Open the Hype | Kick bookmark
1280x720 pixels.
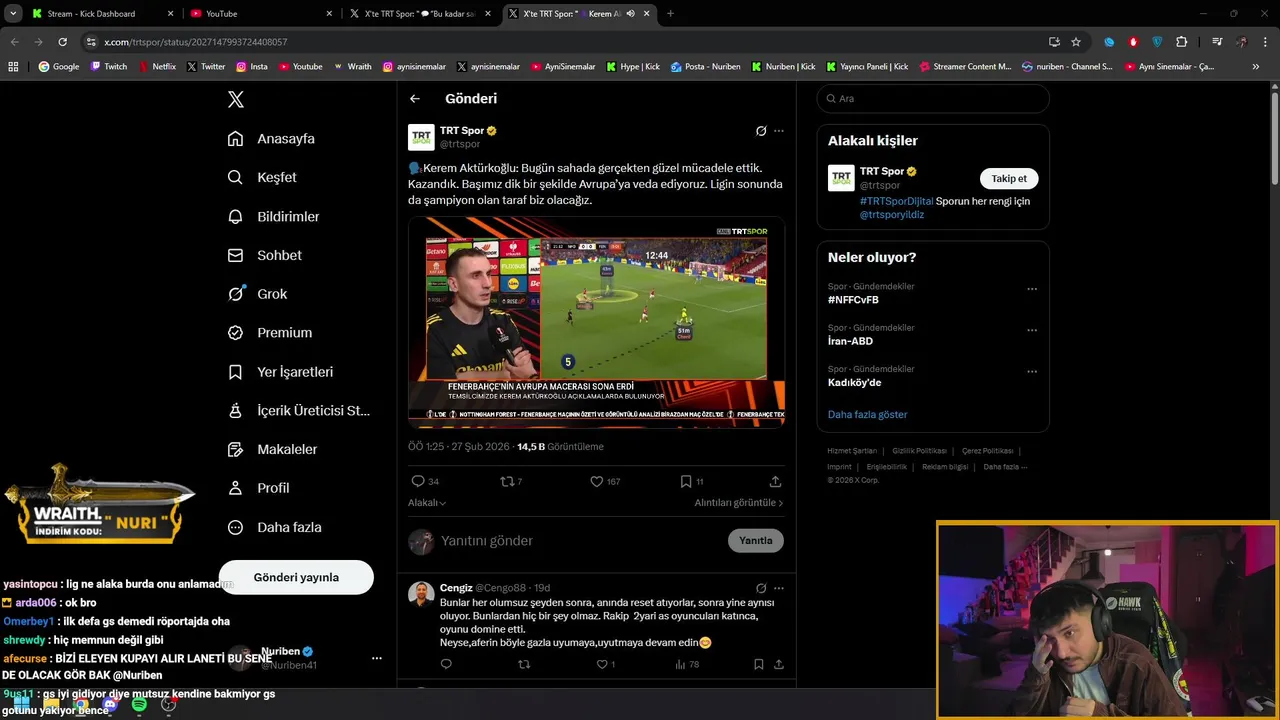point(632,67)
